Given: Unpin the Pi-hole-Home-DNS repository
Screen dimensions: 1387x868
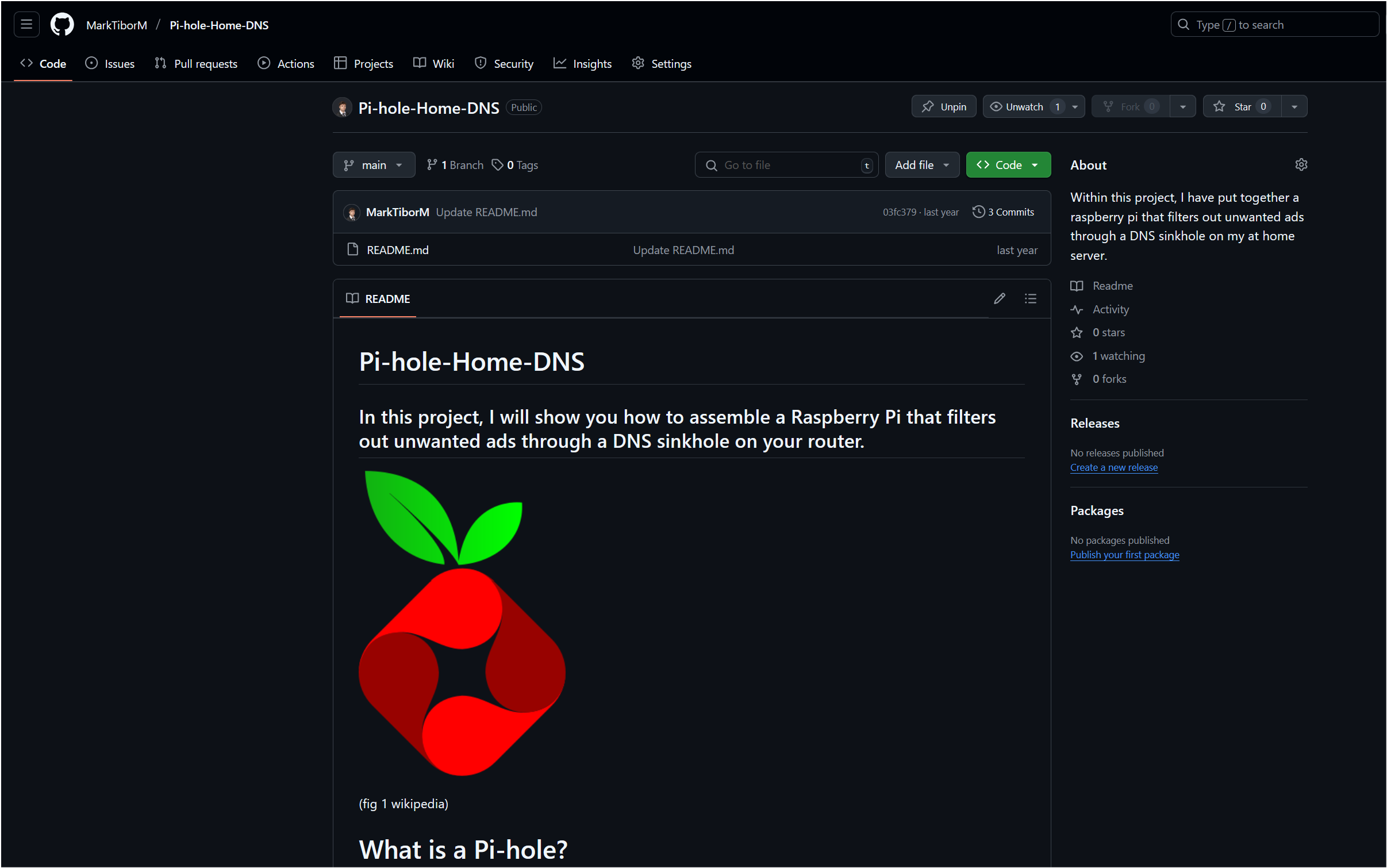Looking at the screenshot, I should (x=943, y=106).
